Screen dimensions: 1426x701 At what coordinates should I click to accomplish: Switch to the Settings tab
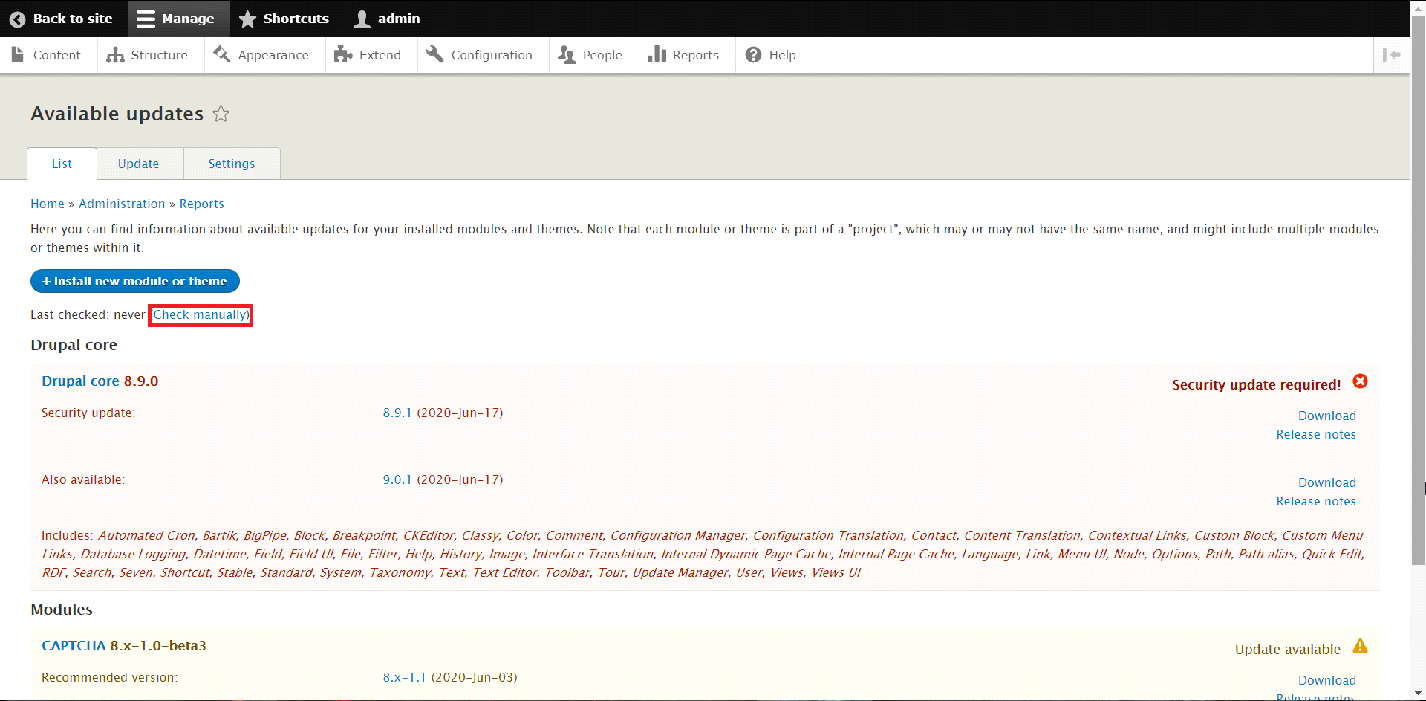[231, 164]
